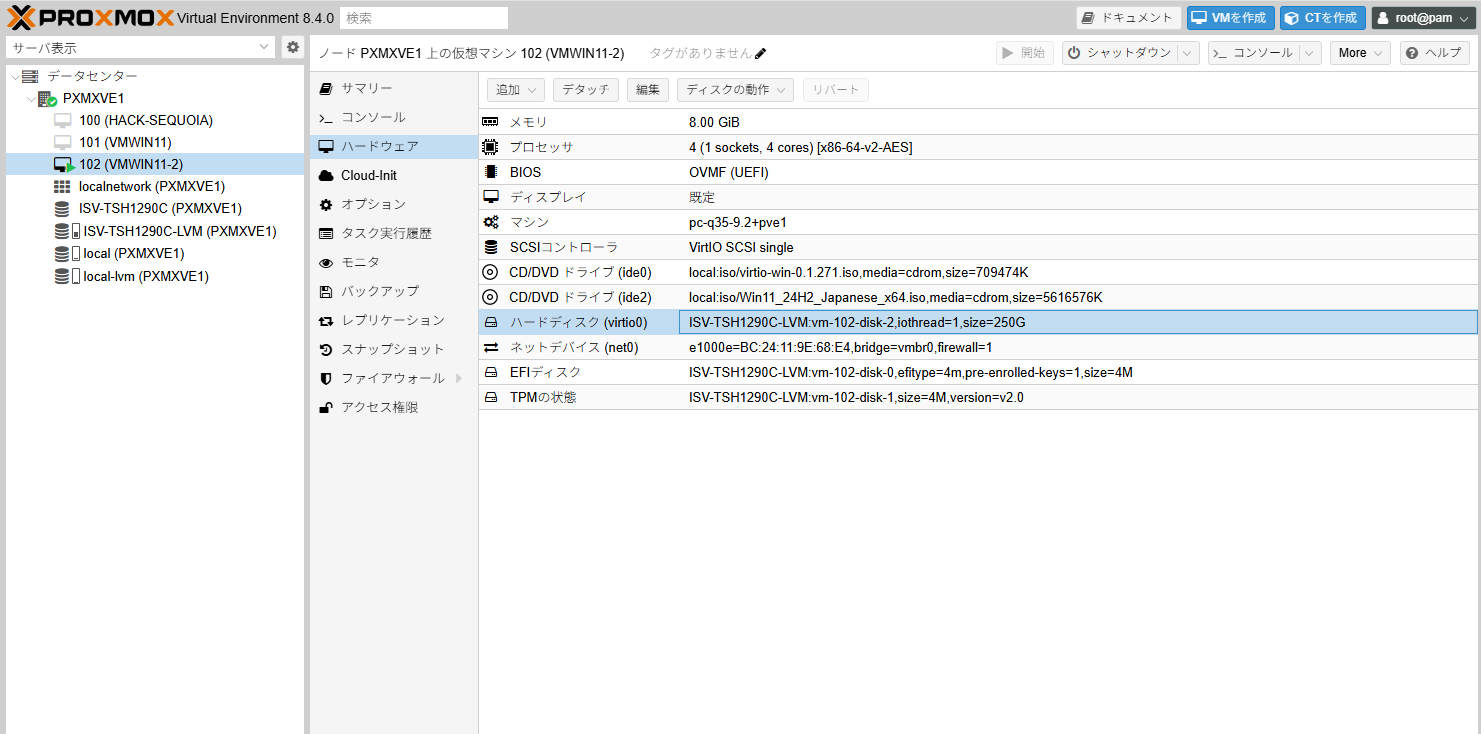Collapse the PXMXVE1 node in tree

(30, 99)
